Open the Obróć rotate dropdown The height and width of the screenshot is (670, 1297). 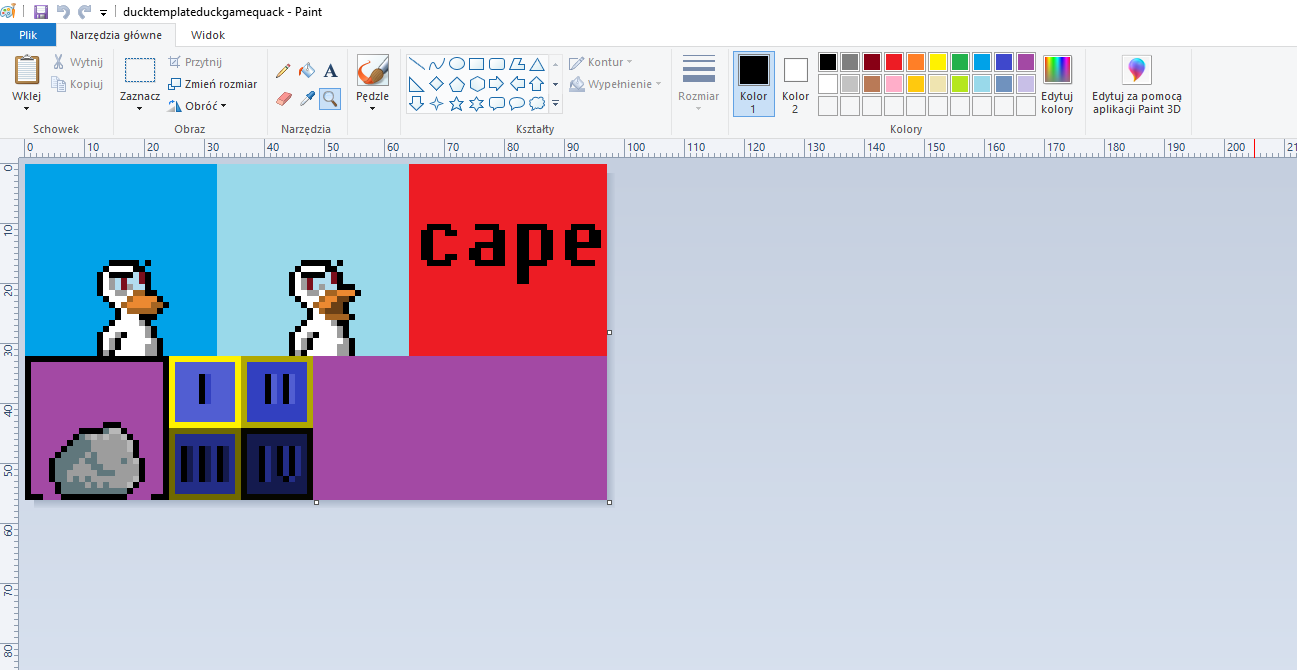pyautogui.click(x=198, y=106)
